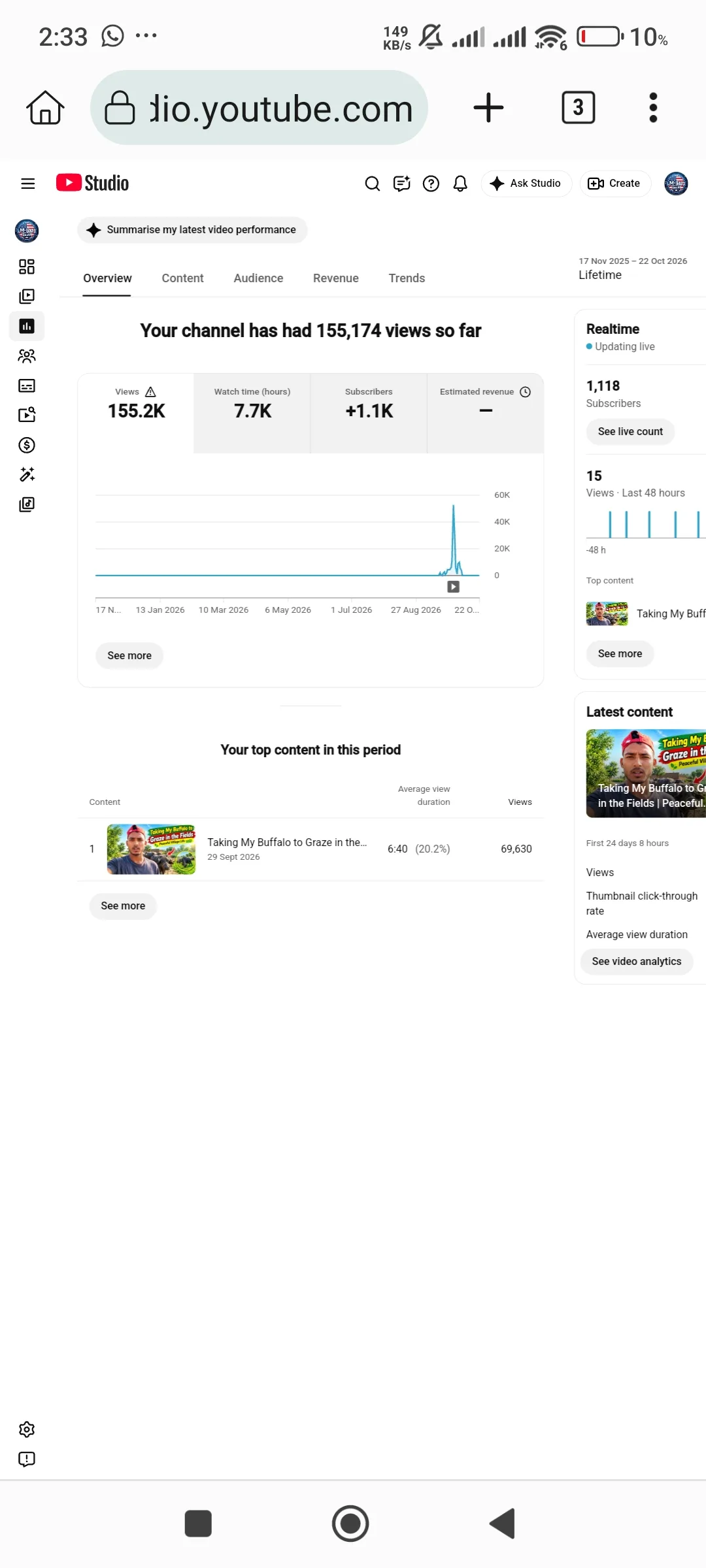Open the Community sidebar icon
706x1568 pixels.
27,355
